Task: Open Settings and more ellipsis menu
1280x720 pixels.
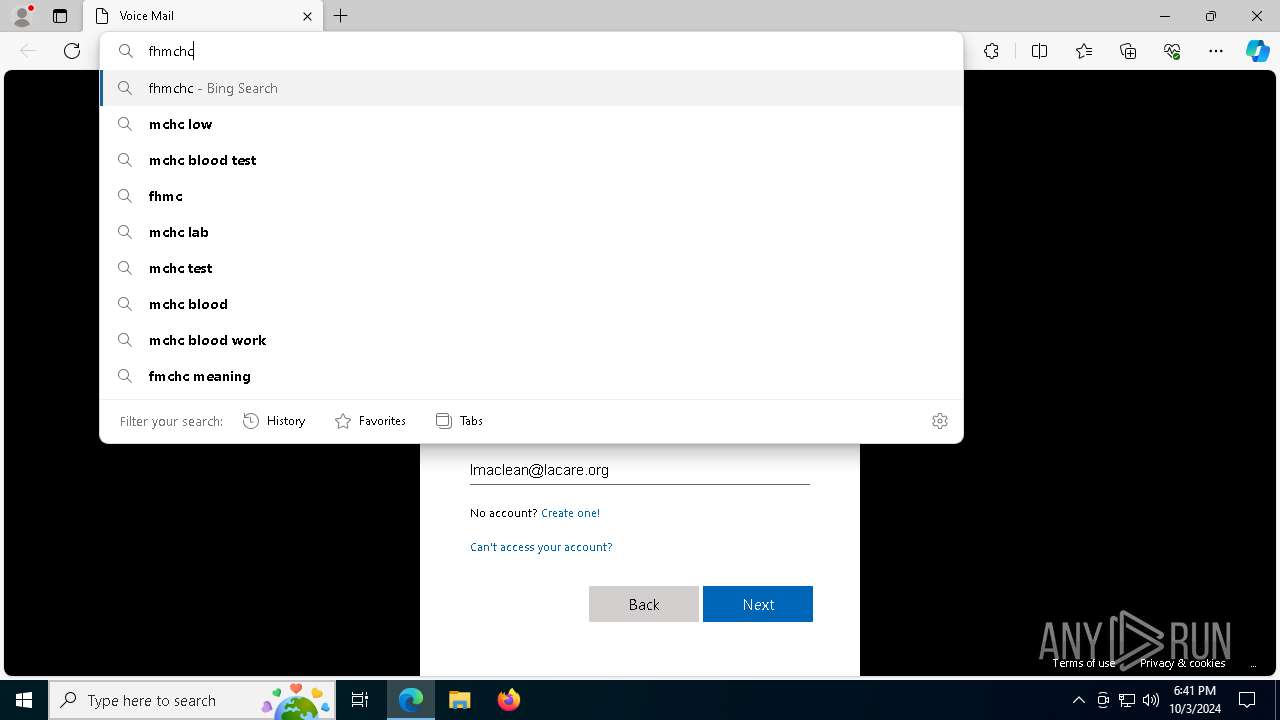Action: tap(1216, 51)
